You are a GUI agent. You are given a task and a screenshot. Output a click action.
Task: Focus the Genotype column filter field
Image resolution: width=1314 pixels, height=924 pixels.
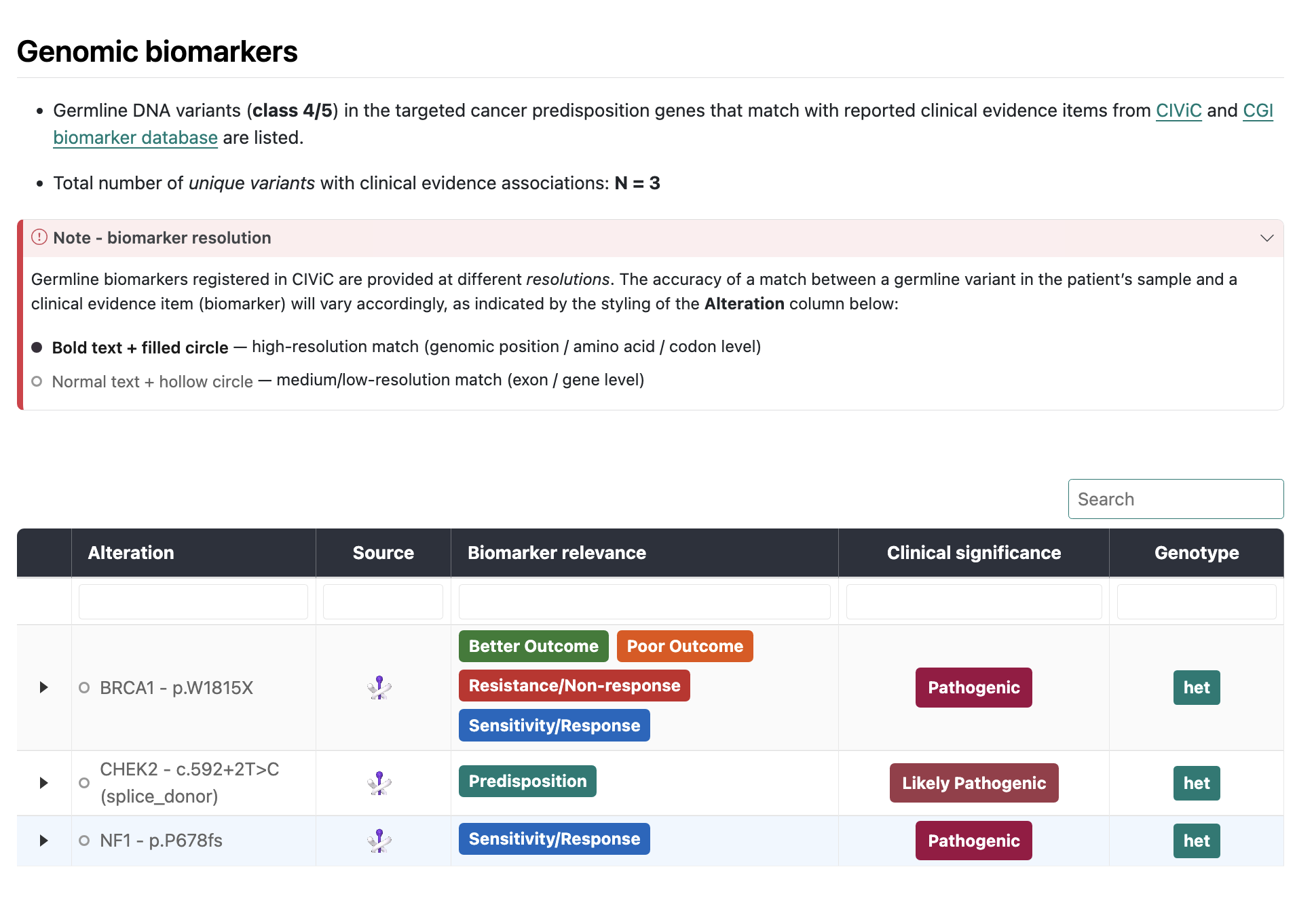pyautogui.click(x=1197, y=602)
